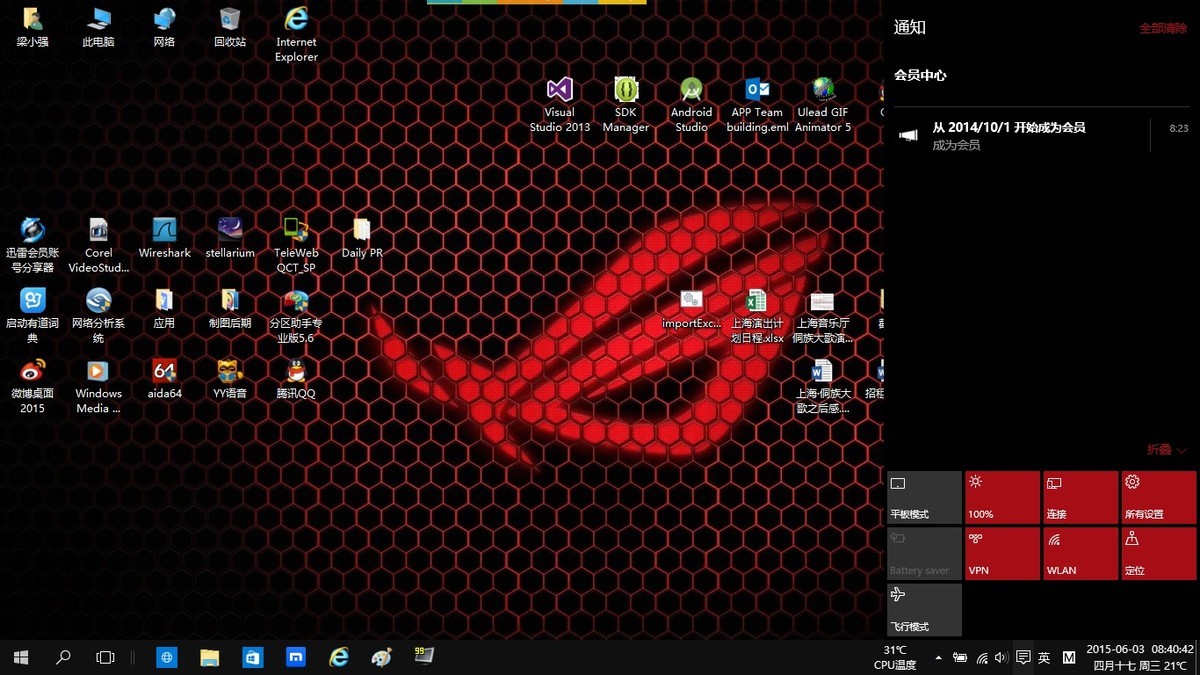Open the 制图后期 folder icon

[230, 308]
